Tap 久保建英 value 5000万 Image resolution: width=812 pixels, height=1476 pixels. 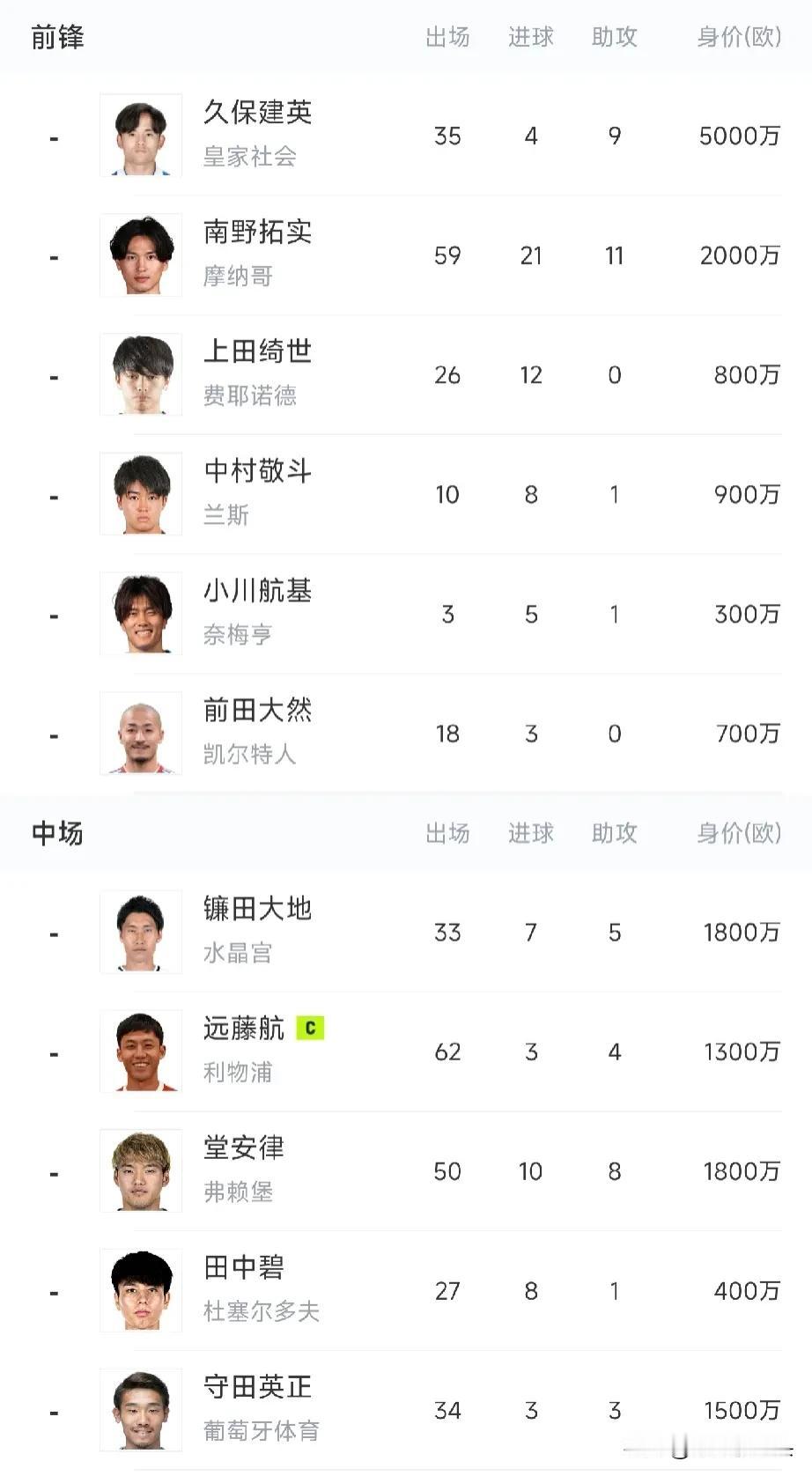click(740, 136)
